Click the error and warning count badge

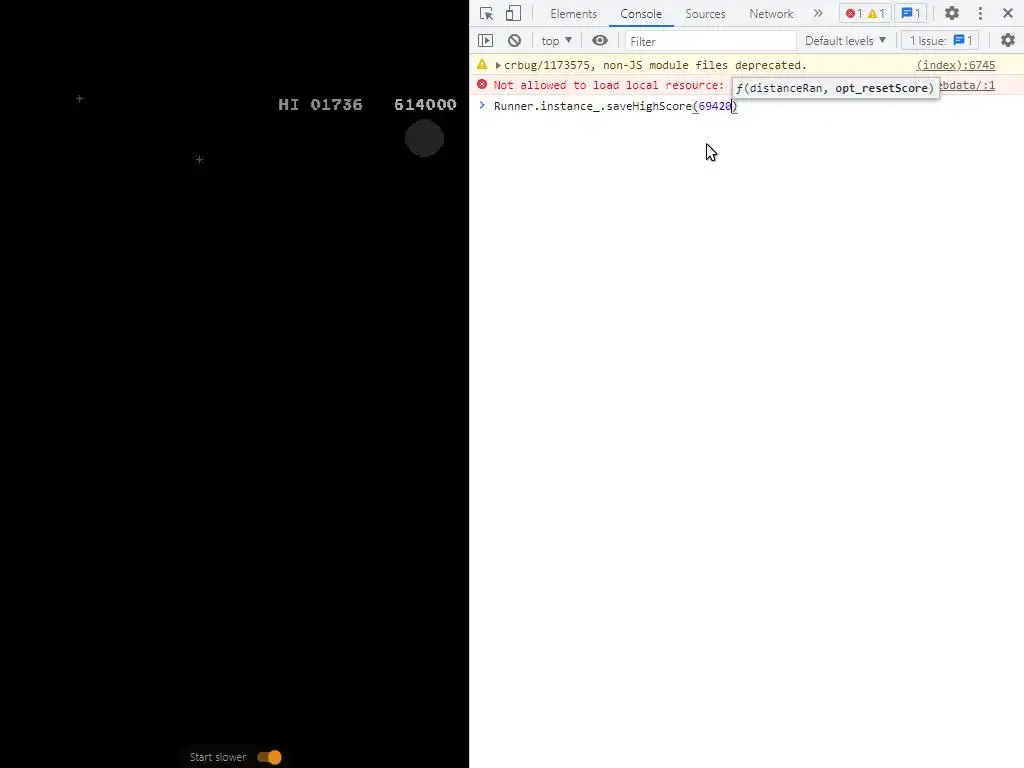click(865, 14)
